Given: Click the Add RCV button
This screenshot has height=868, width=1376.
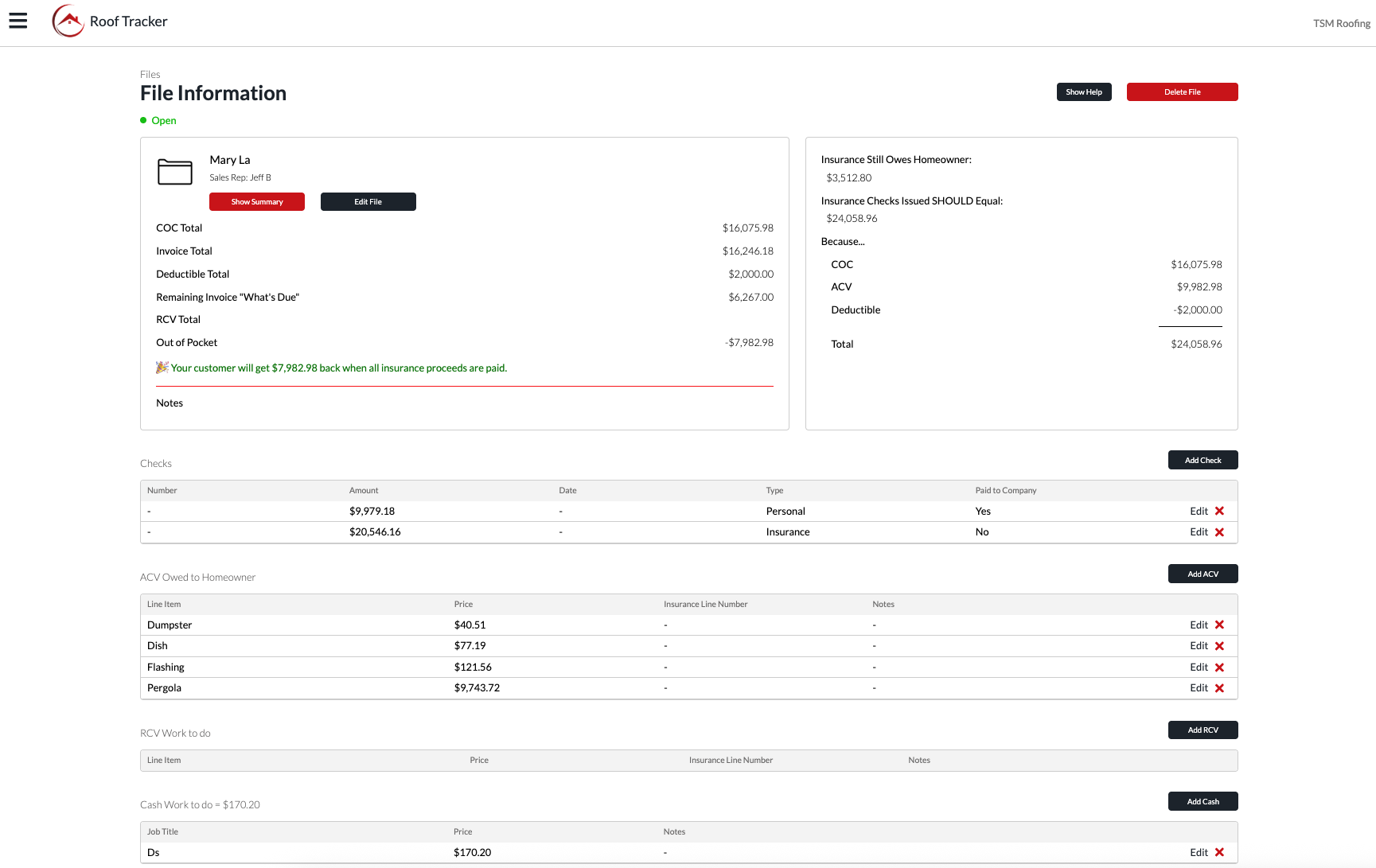Looking at the screenshot, I should (x=1203, y=730).
